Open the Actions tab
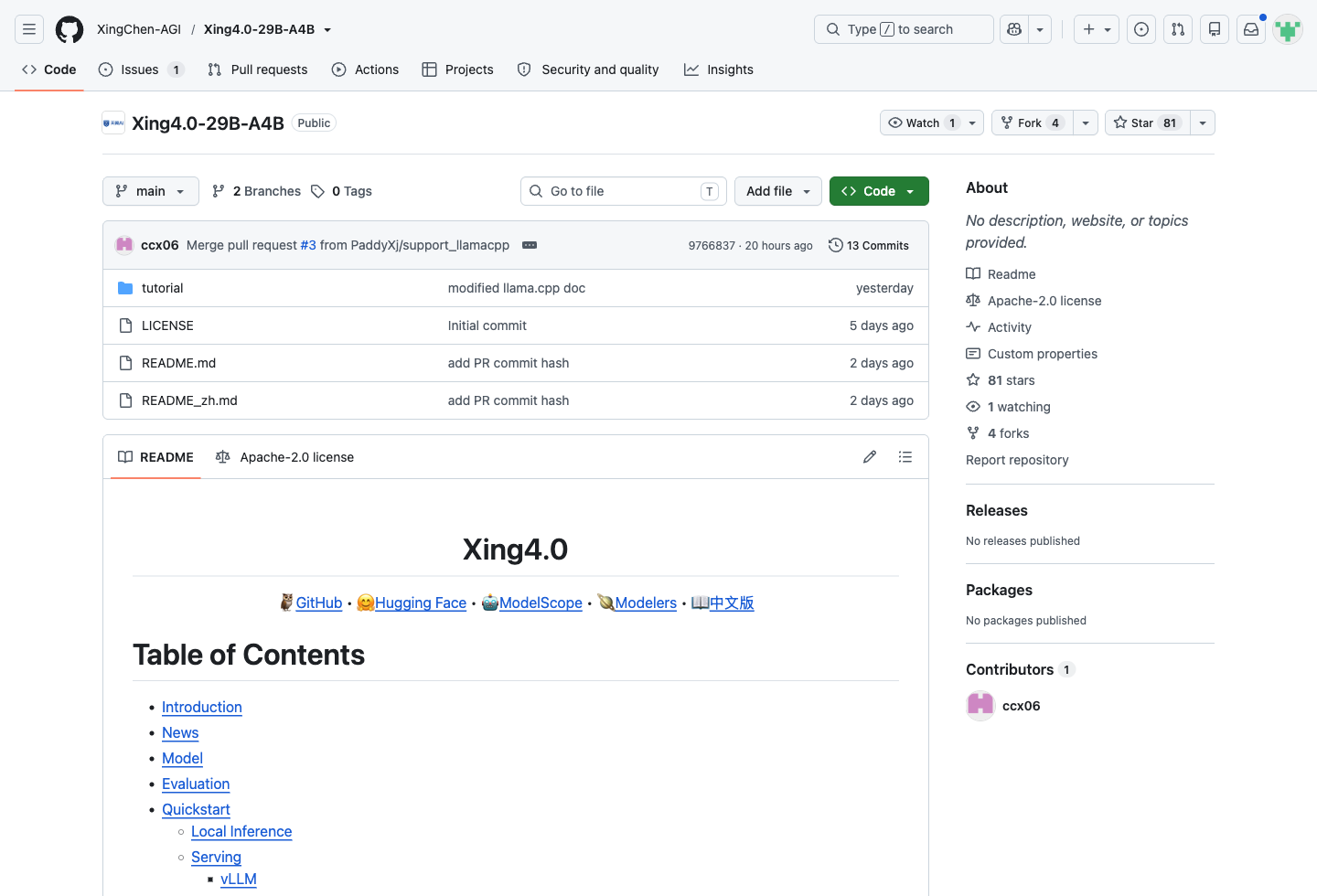 pos(365,69)
